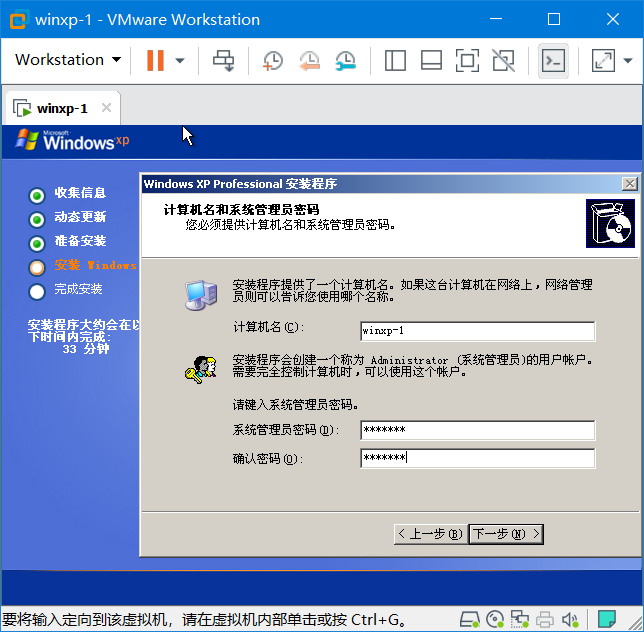Viewport: 644px width, 632px height.
Task: Focus the confirm password field
Action: click(477, 458)
